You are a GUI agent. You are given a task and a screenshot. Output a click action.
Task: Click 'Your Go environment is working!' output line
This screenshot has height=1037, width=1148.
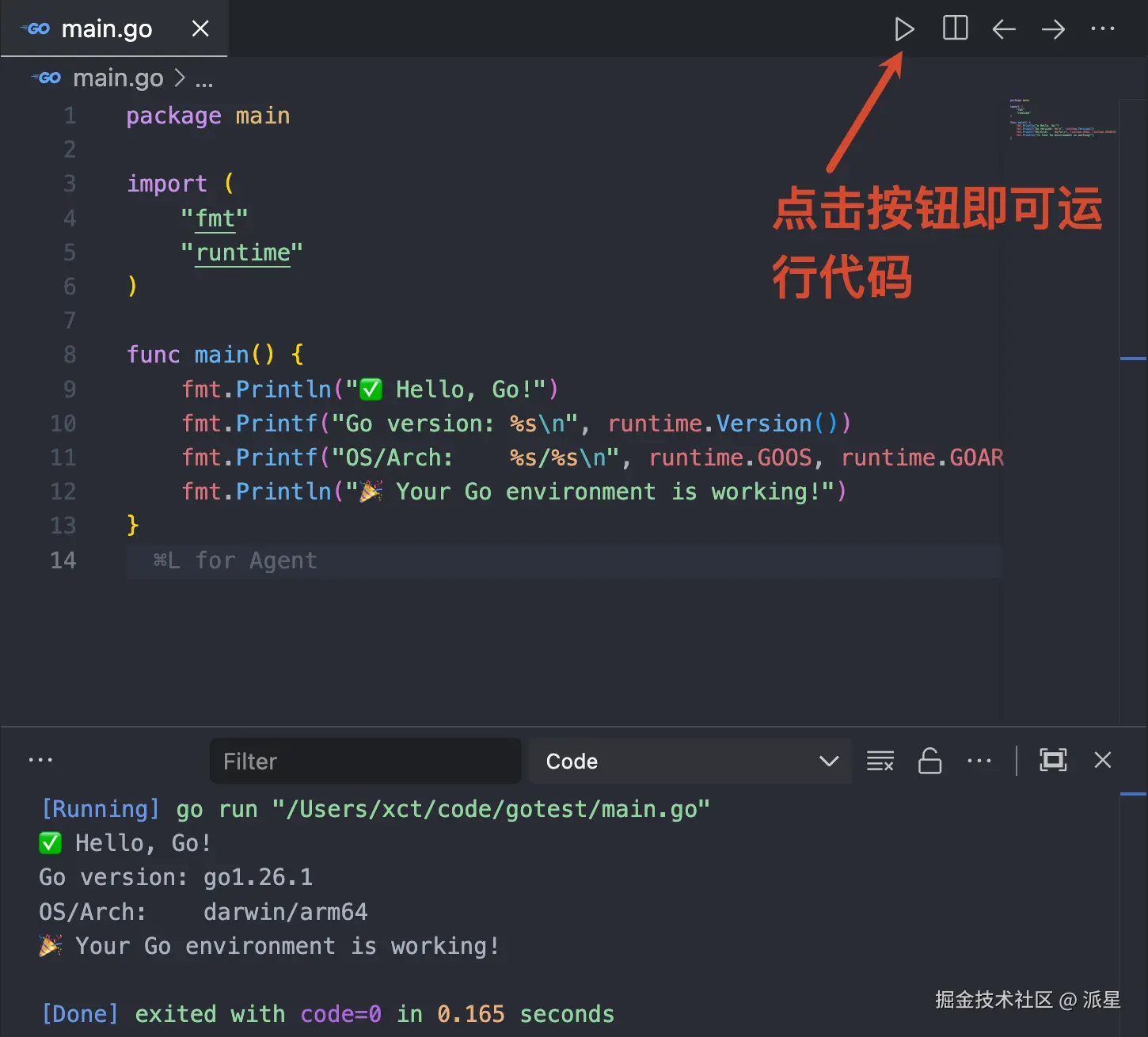point(269,946)
